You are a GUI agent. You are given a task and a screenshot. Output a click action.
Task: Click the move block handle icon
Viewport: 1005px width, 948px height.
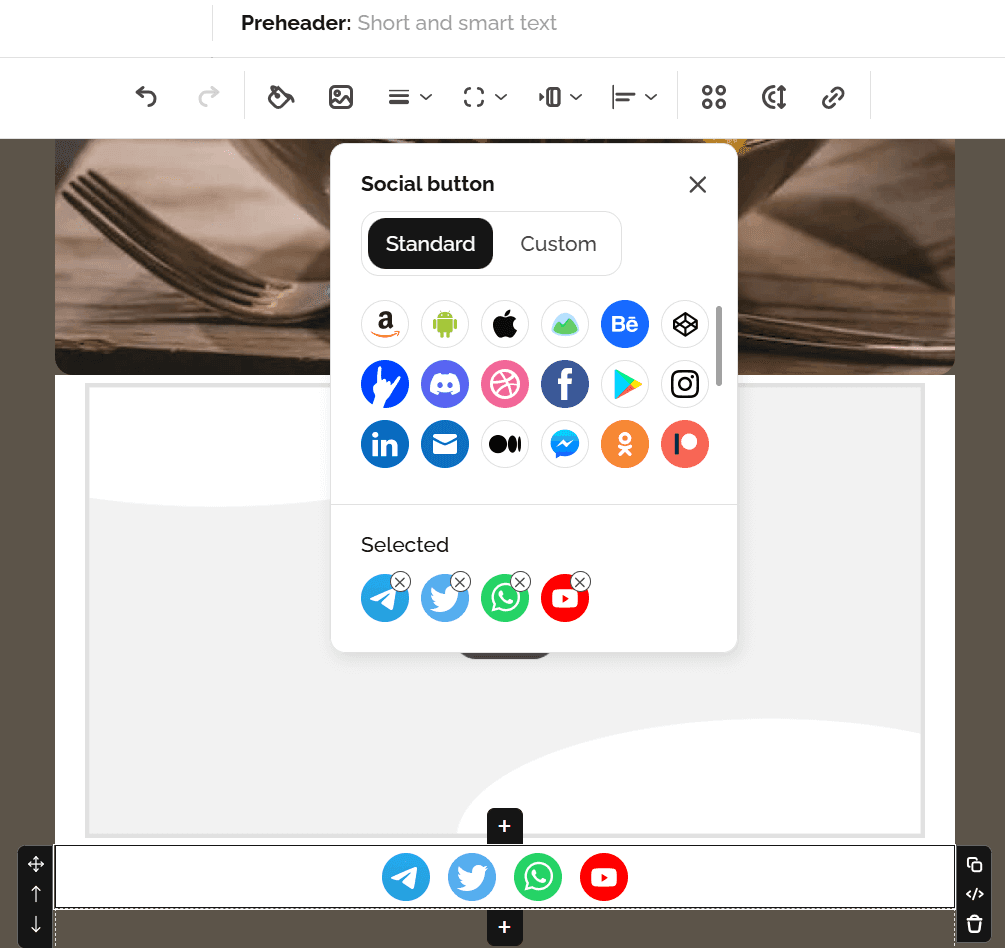tap(36, 864)
